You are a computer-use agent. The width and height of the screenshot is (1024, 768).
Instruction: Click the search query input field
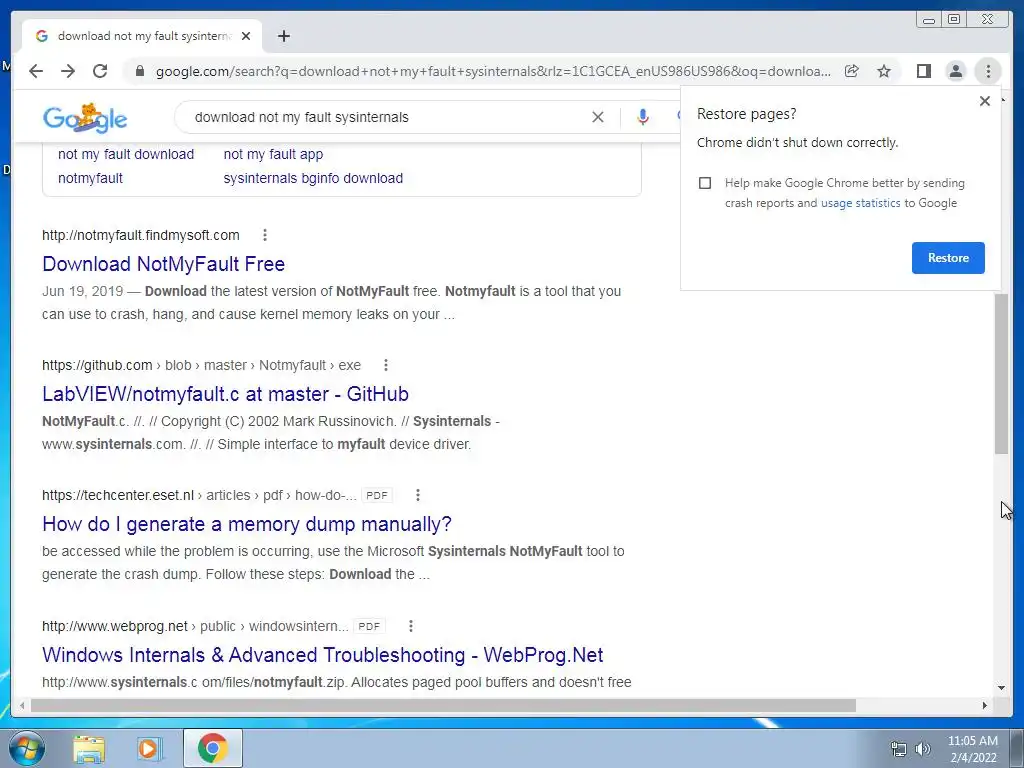point(385,117)
